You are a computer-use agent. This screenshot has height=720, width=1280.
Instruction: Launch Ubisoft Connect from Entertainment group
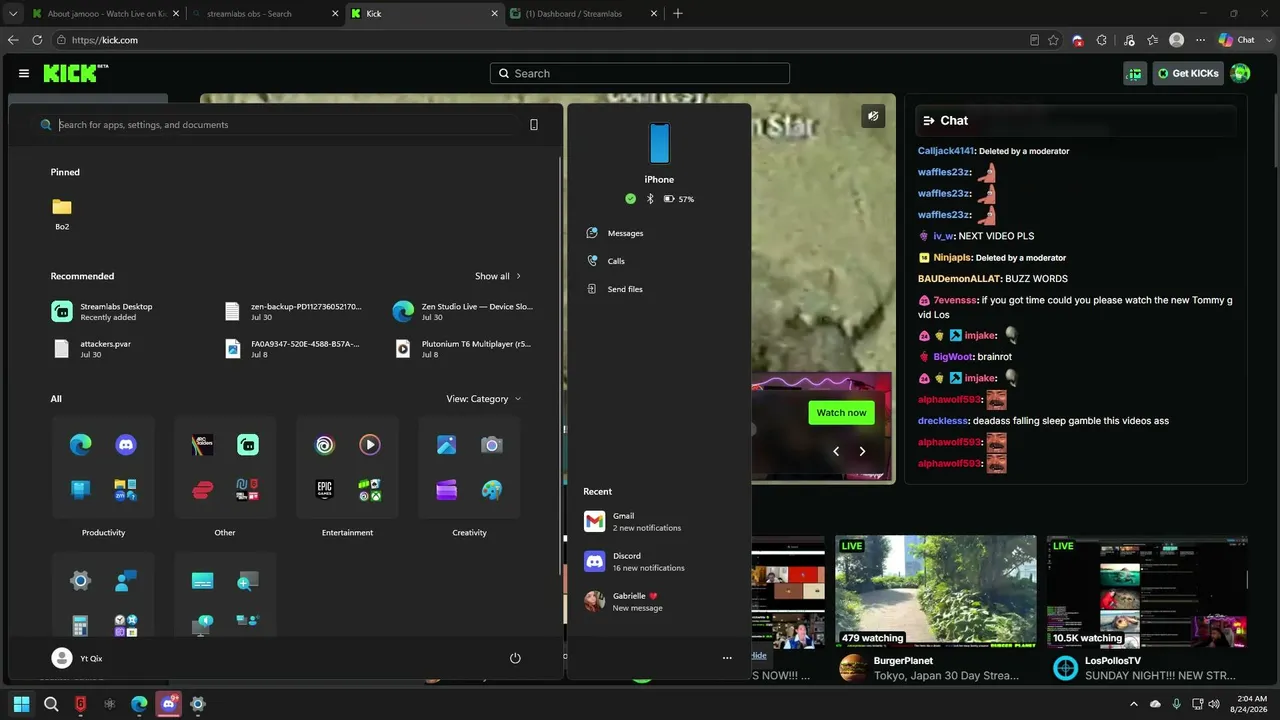pos(325,445)
